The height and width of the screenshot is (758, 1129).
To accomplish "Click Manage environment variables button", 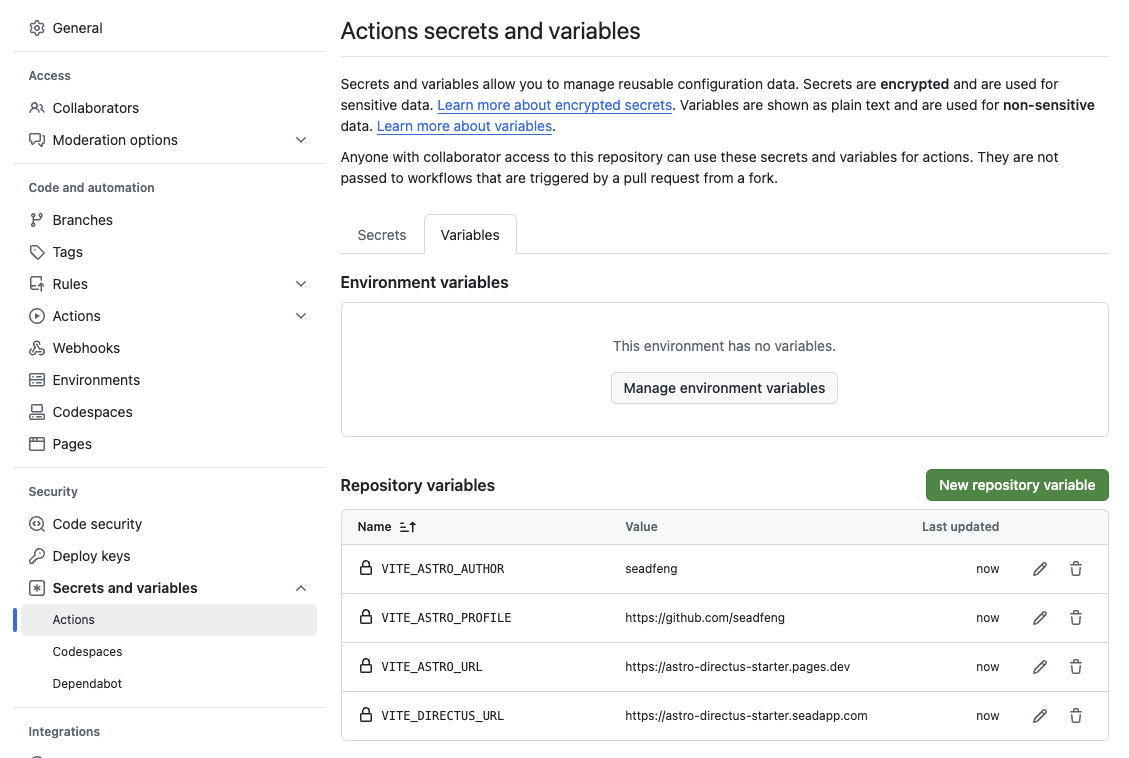I will [x=724, y=388].
